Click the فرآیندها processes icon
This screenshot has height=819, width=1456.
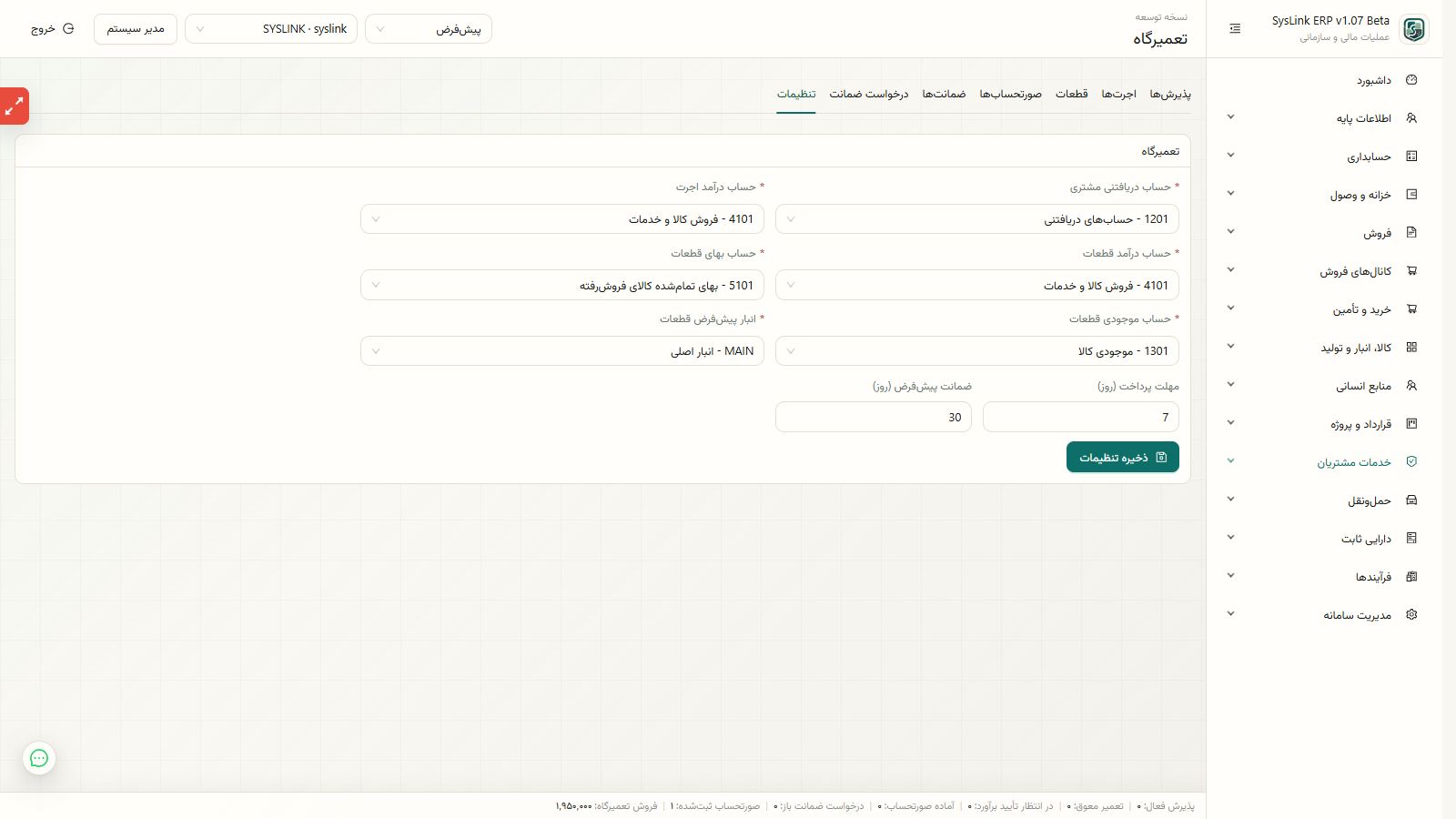(1411, 577)
